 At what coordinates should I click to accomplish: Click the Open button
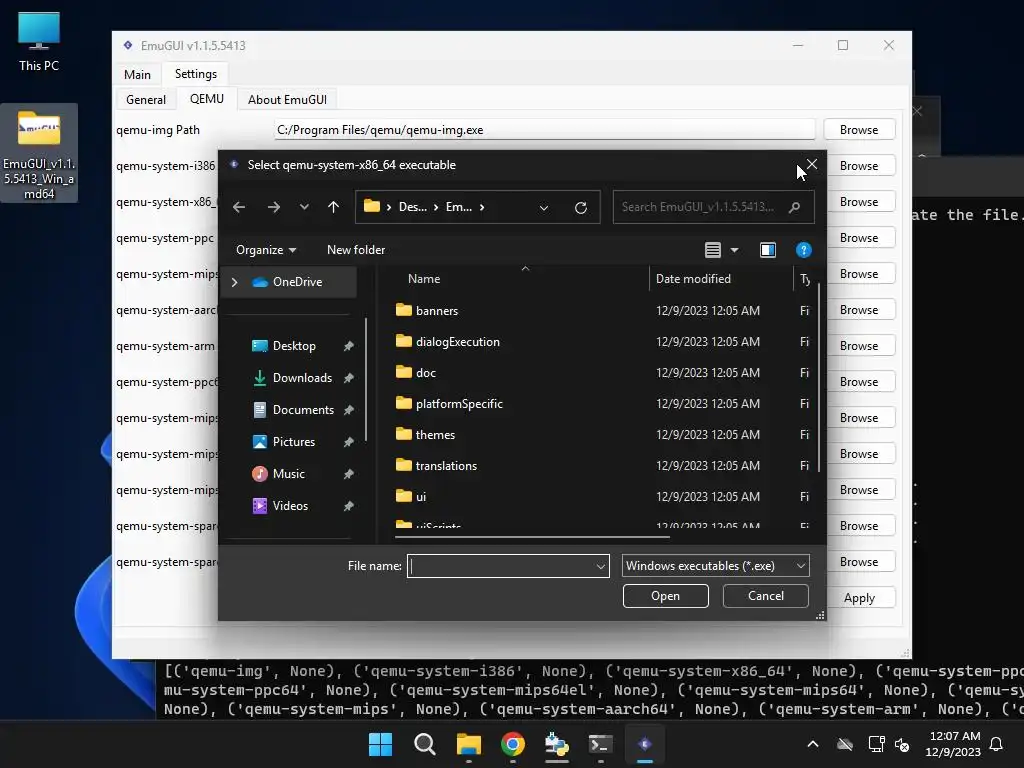(x=665, y=596)
